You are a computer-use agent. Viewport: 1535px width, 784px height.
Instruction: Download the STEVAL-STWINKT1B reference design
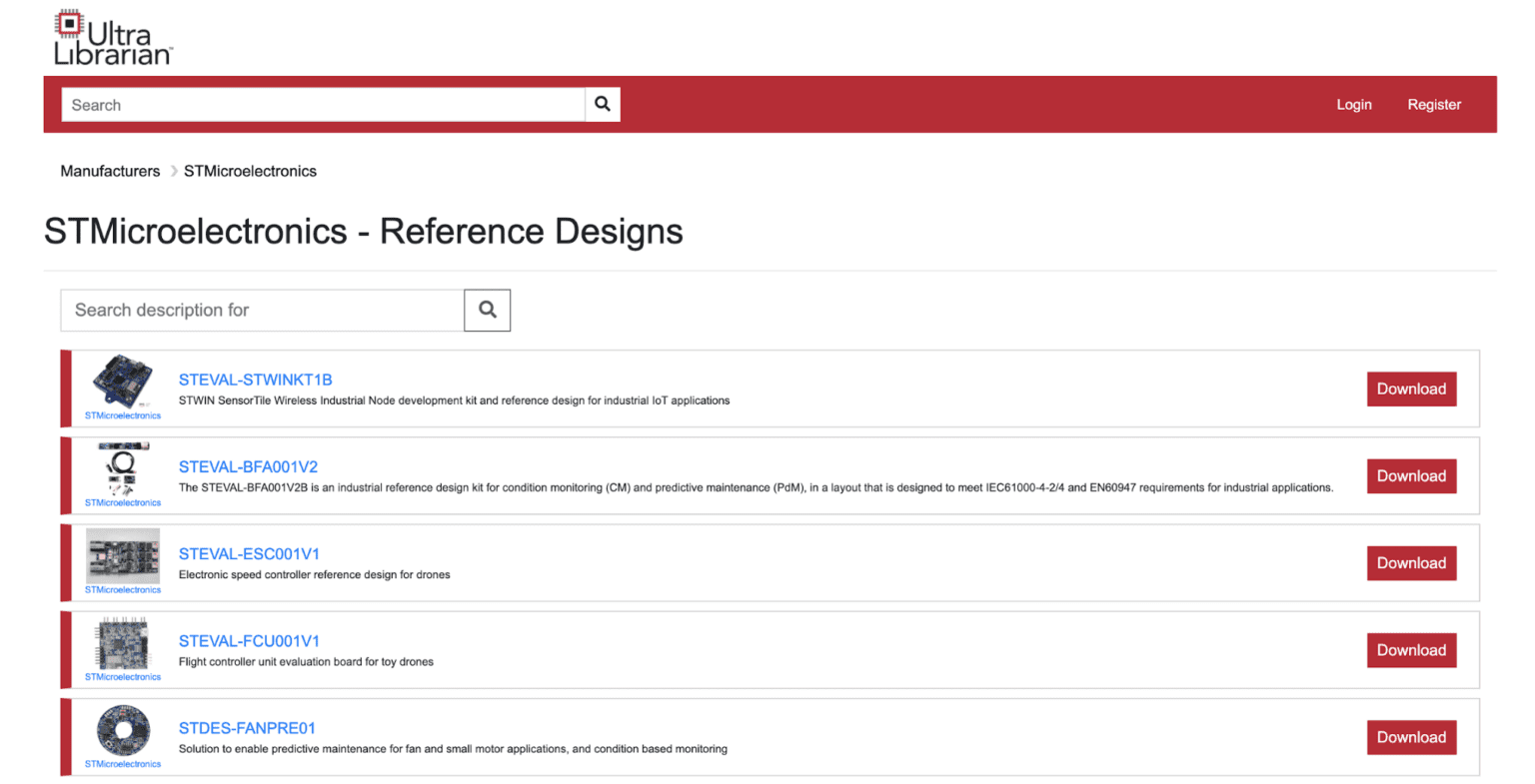click(1411, 389)
